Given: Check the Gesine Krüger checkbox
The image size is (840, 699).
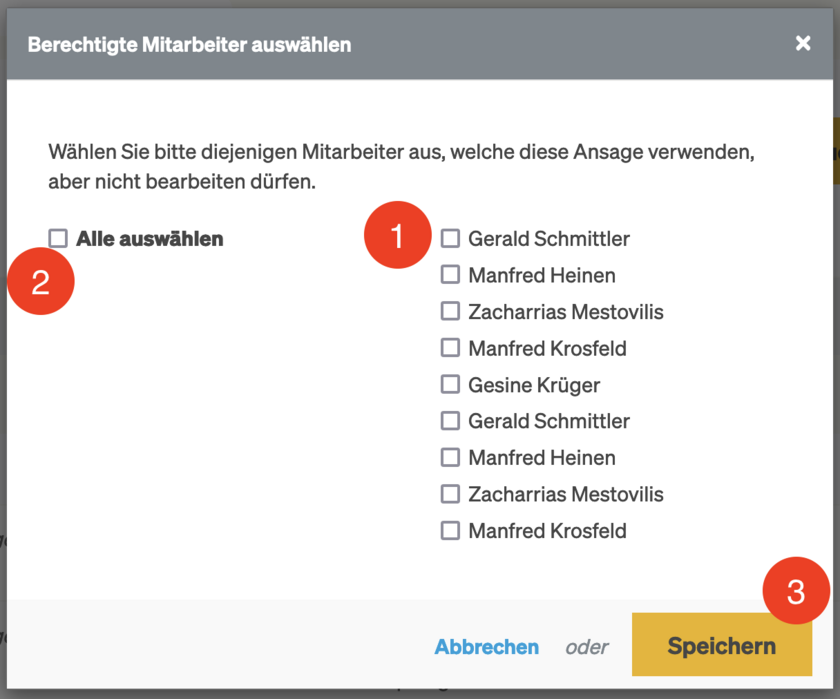Looking at the screenshot, I should tap(451, 384).
